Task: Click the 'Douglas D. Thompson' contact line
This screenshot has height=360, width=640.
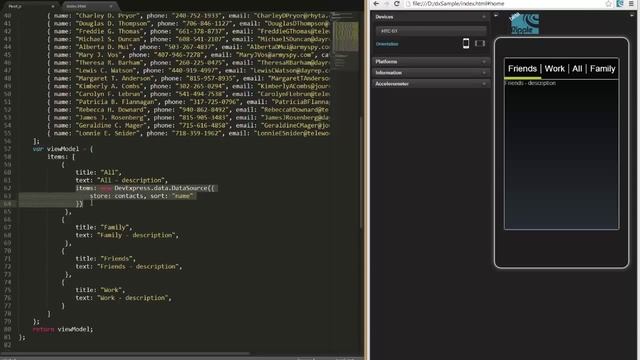Action: (x=188, y=24)
